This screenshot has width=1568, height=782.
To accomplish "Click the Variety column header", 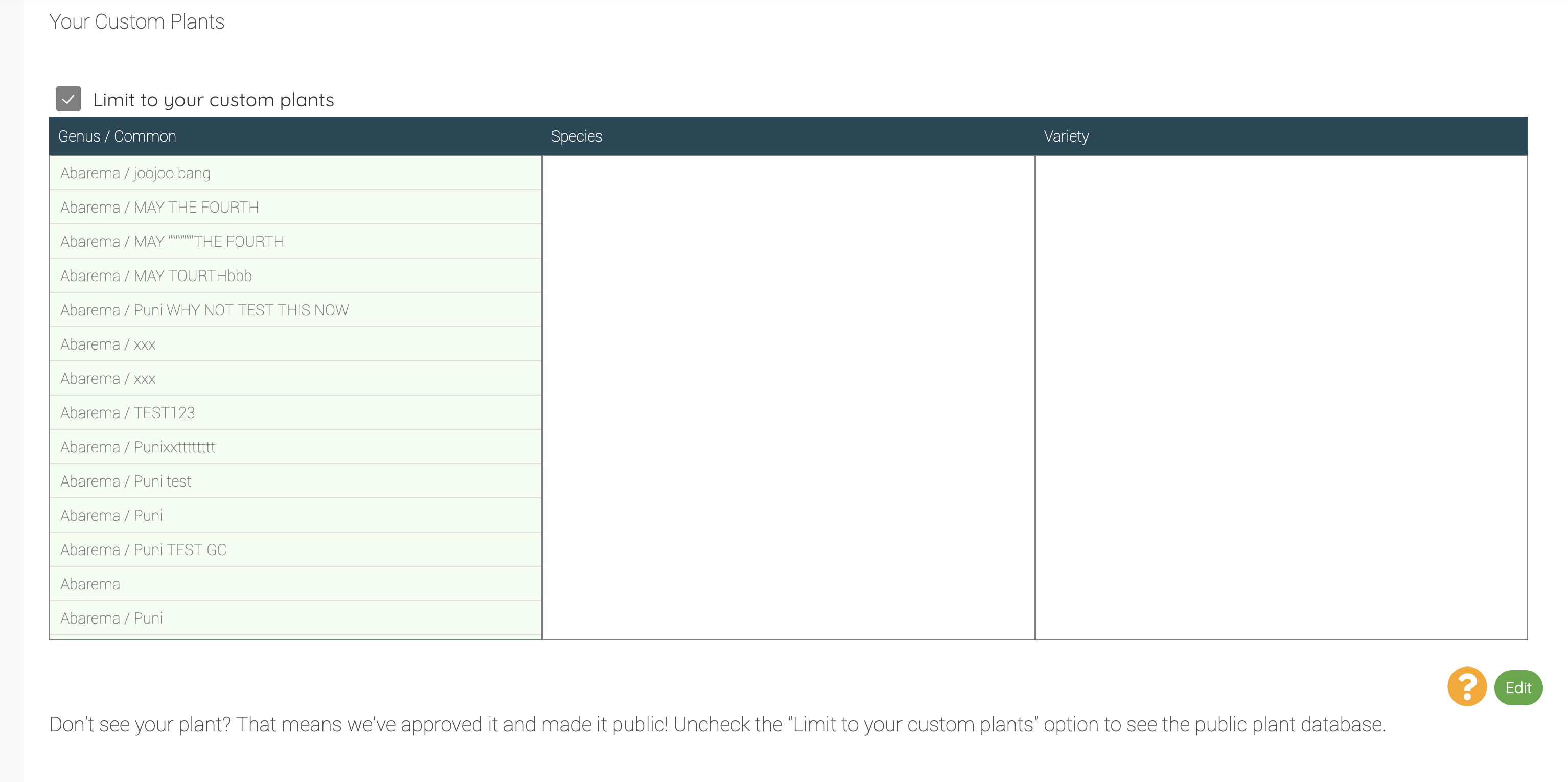I will pyautogui.click(x=1066, y=136).
